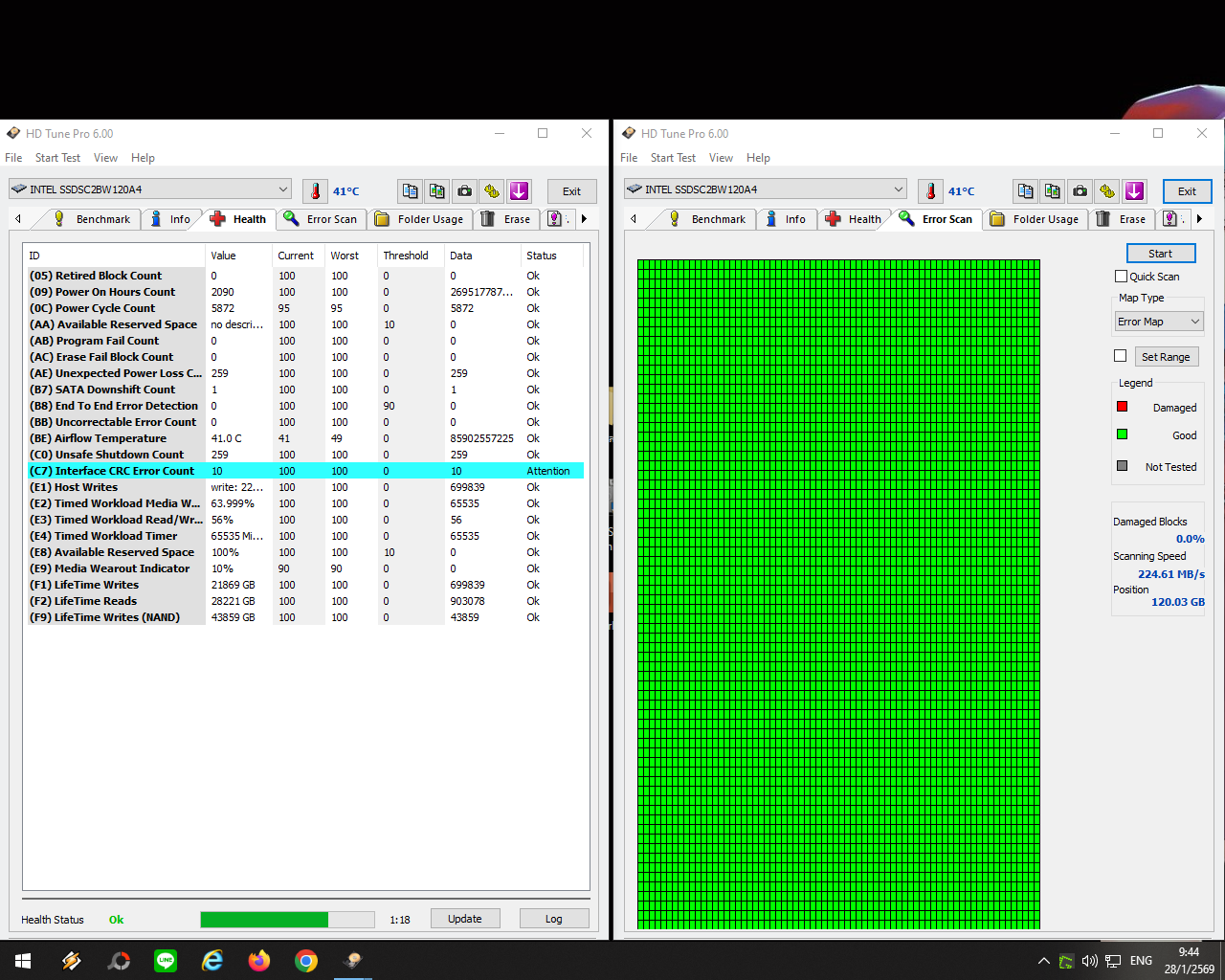The width and height of the screenshot is (1225, 980).
Task: Tick the checkbox beside Set Range
Action: coord(1121,356)
